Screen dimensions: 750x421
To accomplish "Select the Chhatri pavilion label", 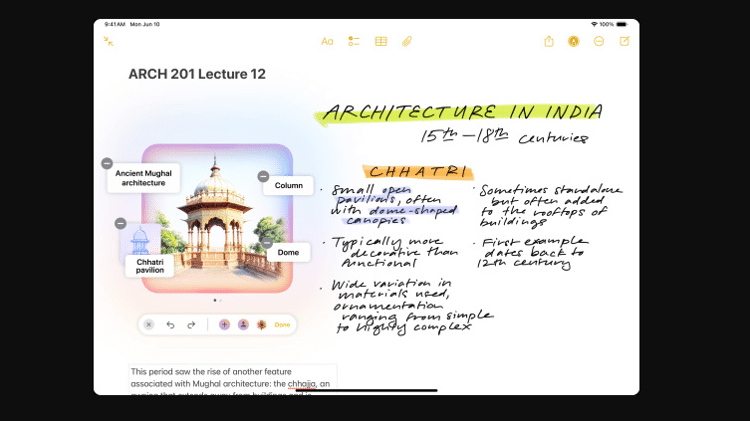I will (150, 266).
